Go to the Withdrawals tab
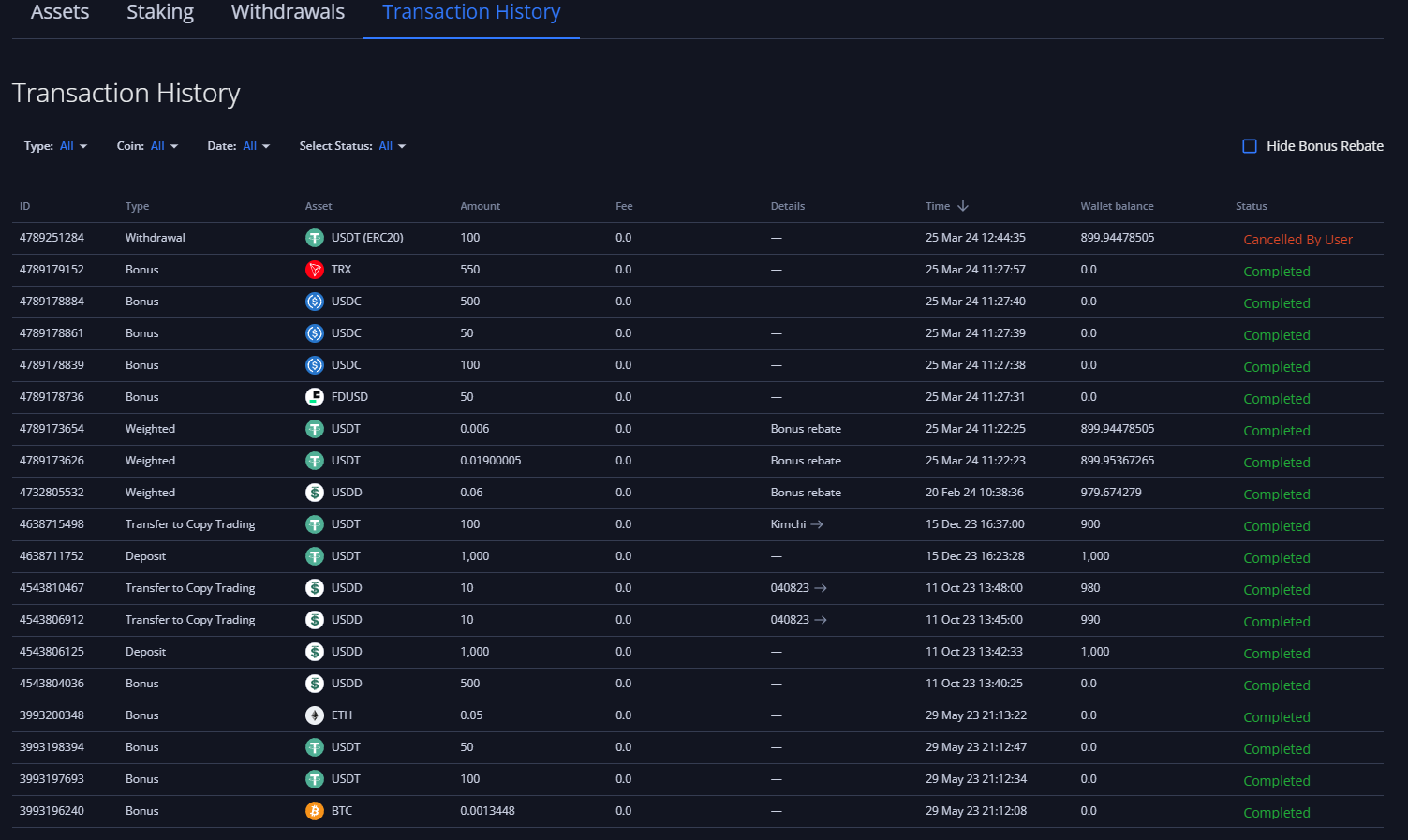The height and width of the screenshot is (840, 1408). click(x=288, y=13)
